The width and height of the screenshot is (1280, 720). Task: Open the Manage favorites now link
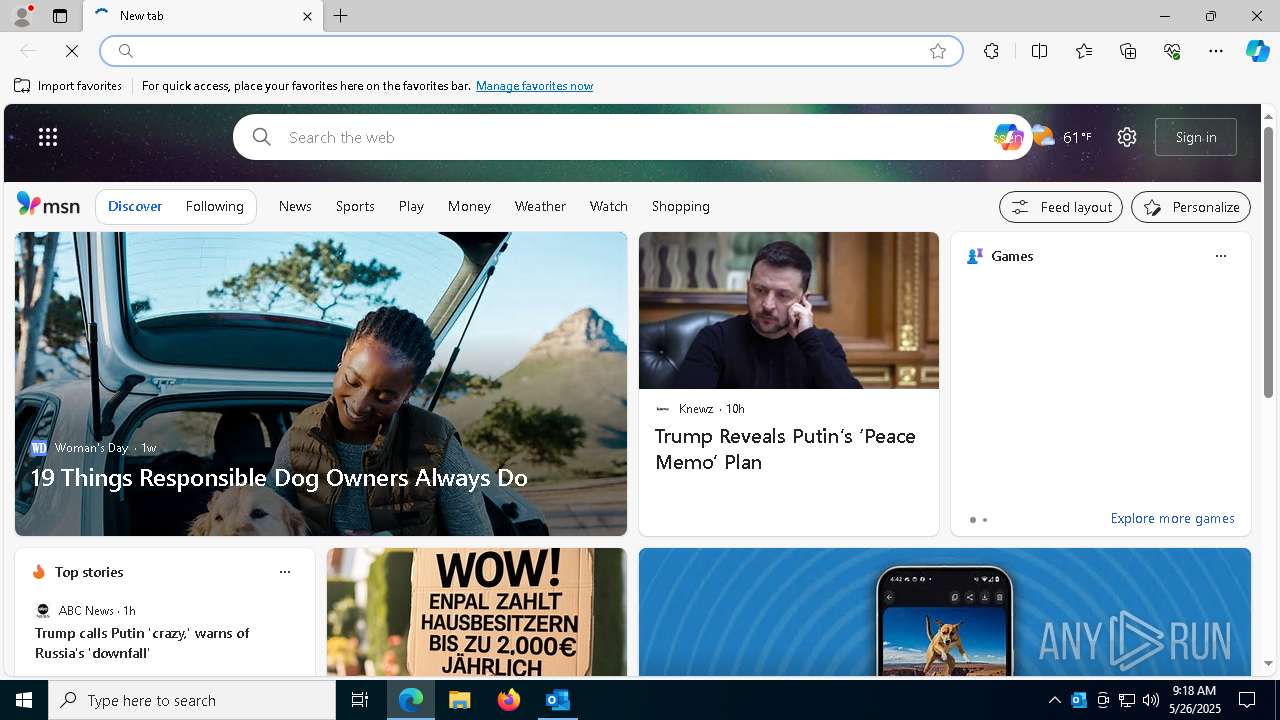click(x=534, y=86)
